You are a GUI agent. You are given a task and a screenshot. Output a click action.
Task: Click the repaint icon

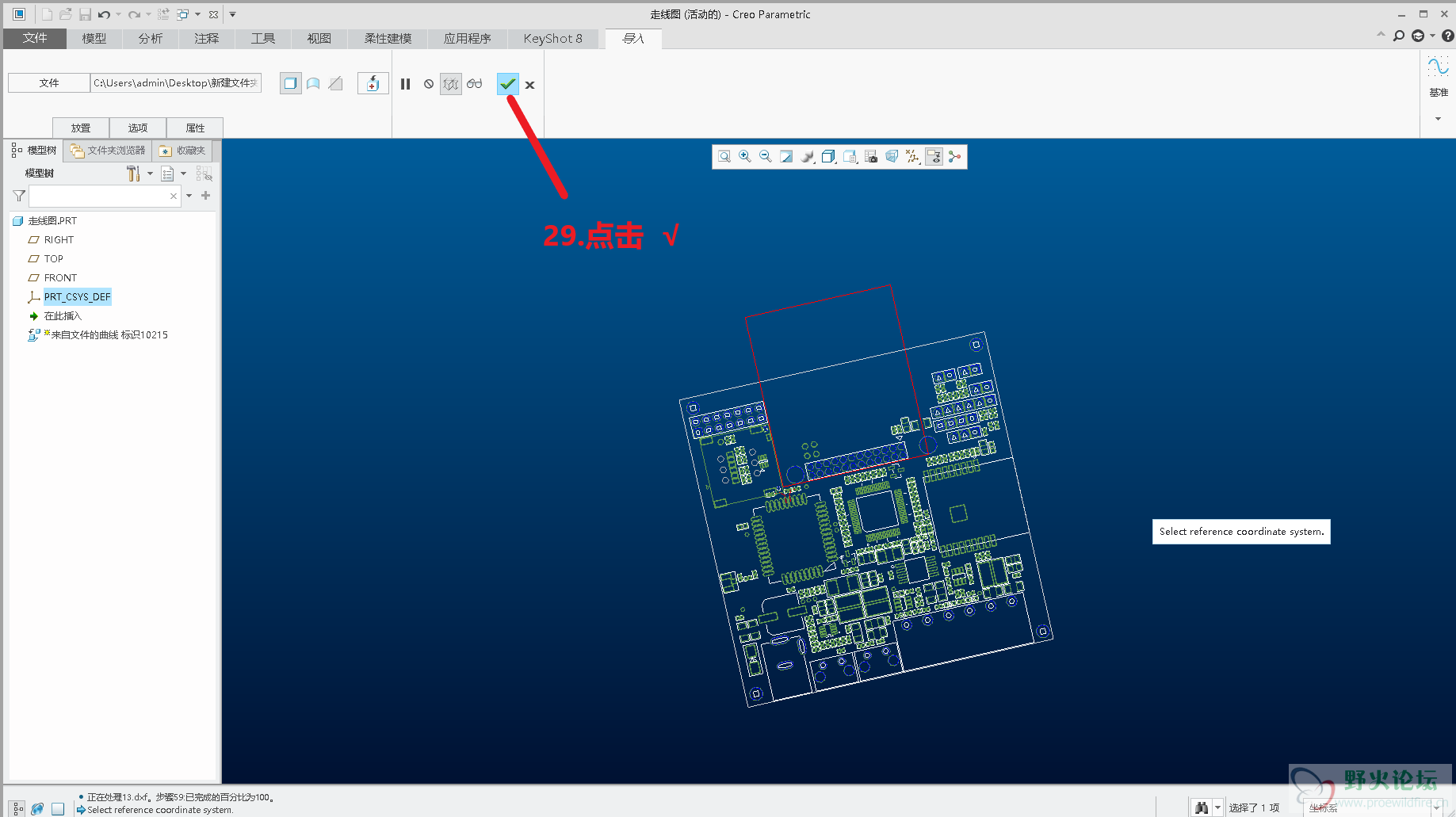click(786, 157)
